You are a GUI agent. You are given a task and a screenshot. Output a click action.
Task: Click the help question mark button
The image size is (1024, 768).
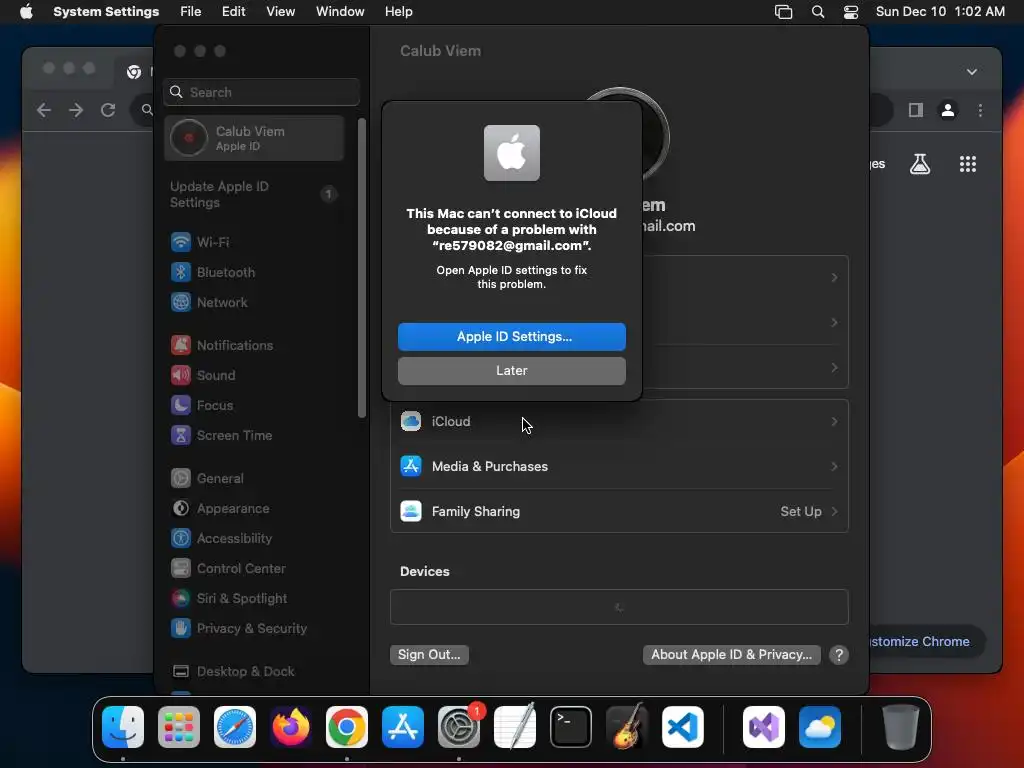(x=839, y=654)
